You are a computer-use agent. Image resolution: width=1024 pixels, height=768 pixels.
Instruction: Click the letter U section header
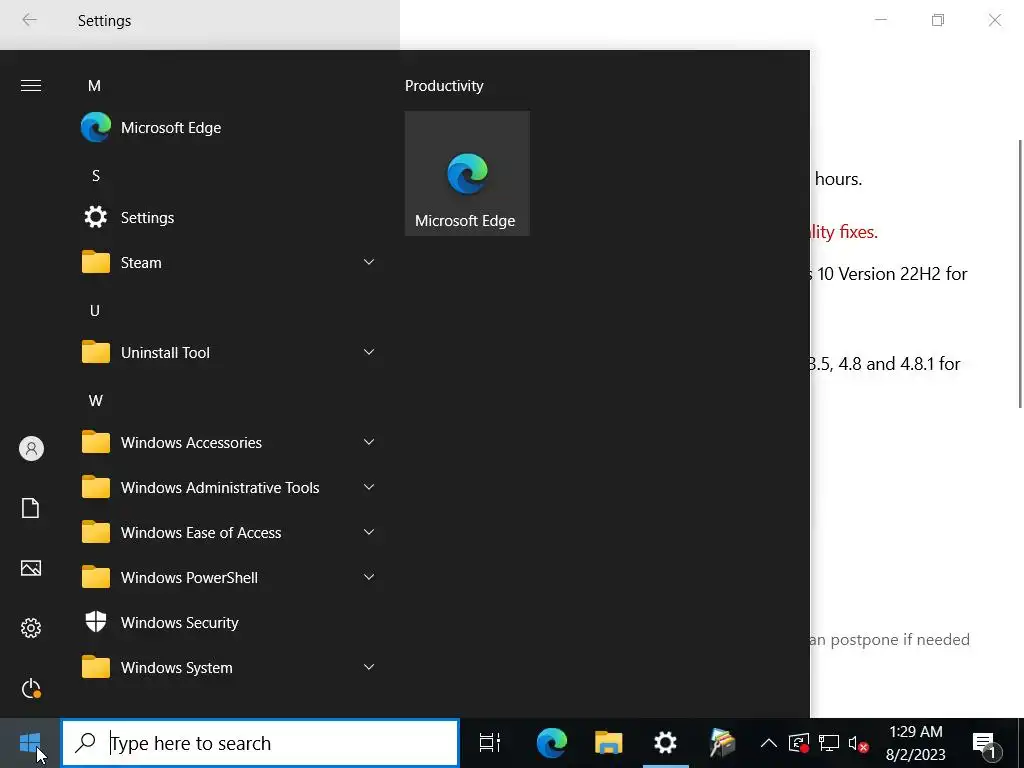[x=95, y=311]
